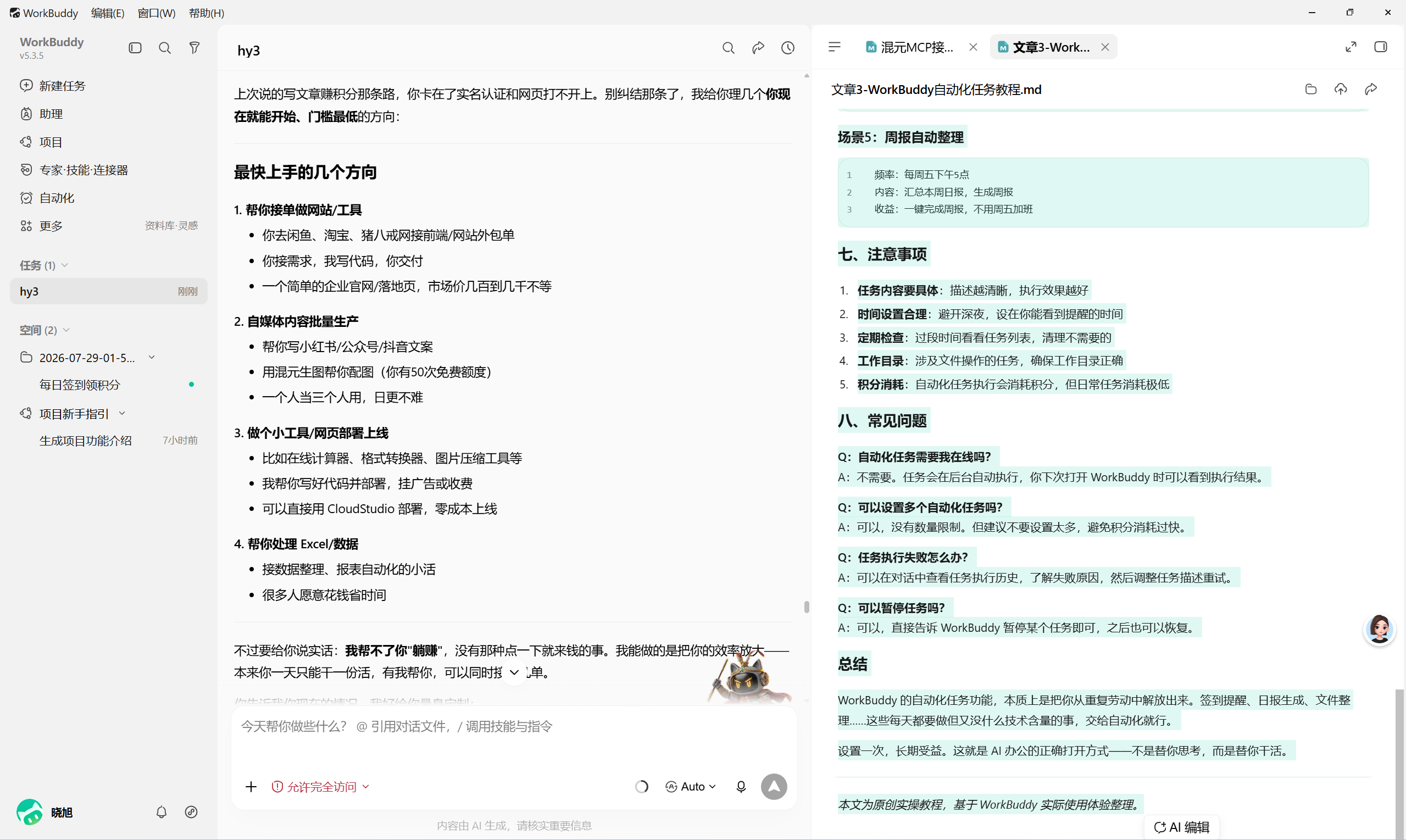Open the file list icon in the right panel
Image resolution: width=1406 pixels, height=840 pixels.
(x=835, y=47)
